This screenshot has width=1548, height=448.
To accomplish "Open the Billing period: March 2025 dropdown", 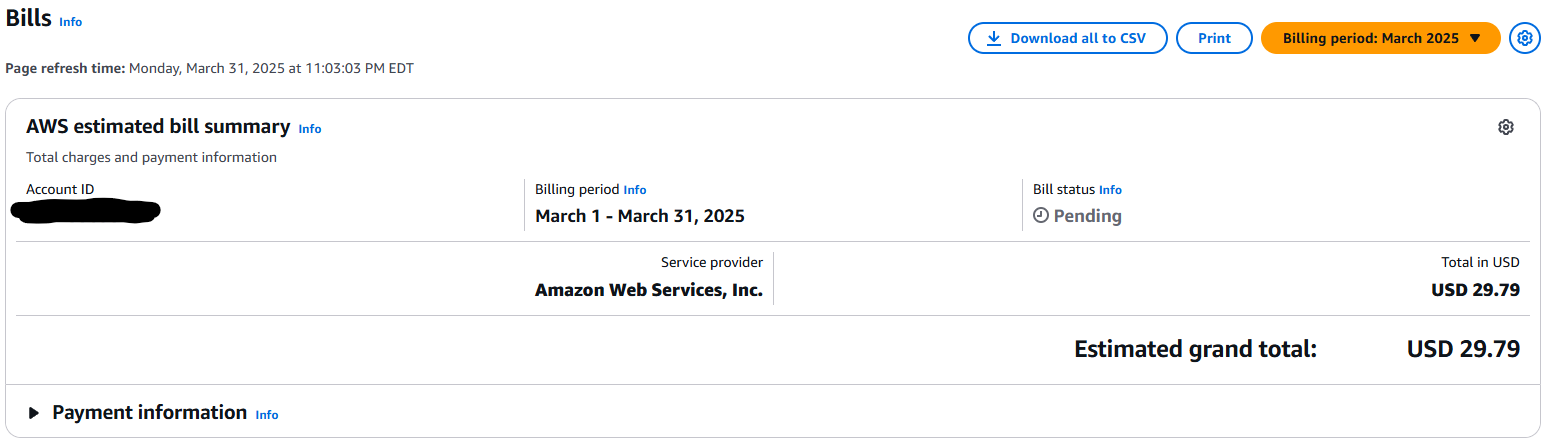I will tap(1380, 38).
